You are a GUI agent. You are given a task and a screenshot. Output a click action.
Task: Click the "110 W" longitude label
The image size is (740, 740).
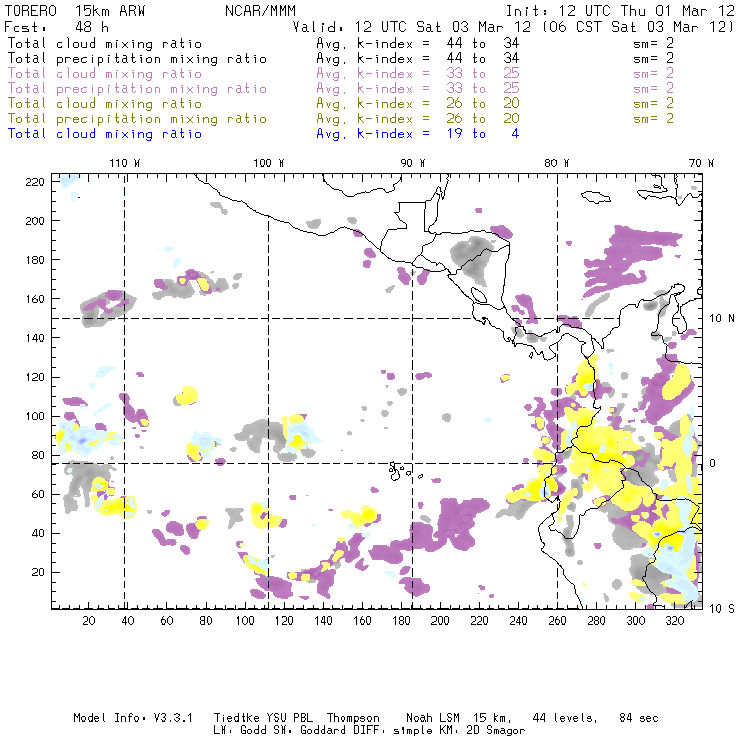coord(125,163)
